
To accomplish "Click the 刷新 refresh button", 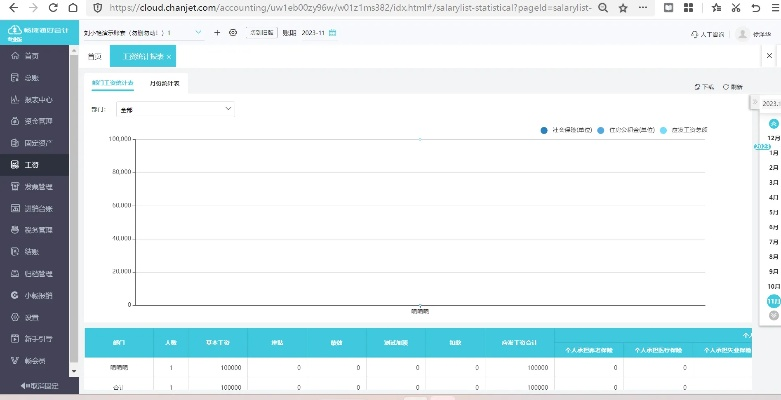I will 732,87.
